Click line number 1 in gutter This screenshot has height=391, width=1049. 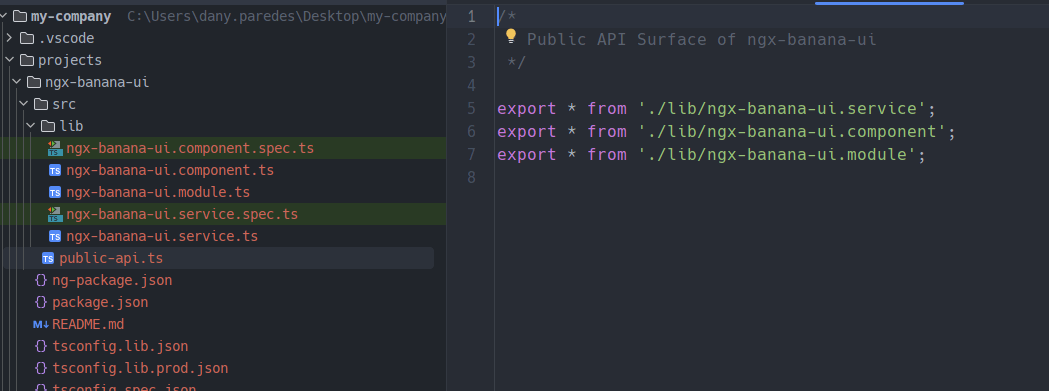pyautogui.click(x=471, y=17)
